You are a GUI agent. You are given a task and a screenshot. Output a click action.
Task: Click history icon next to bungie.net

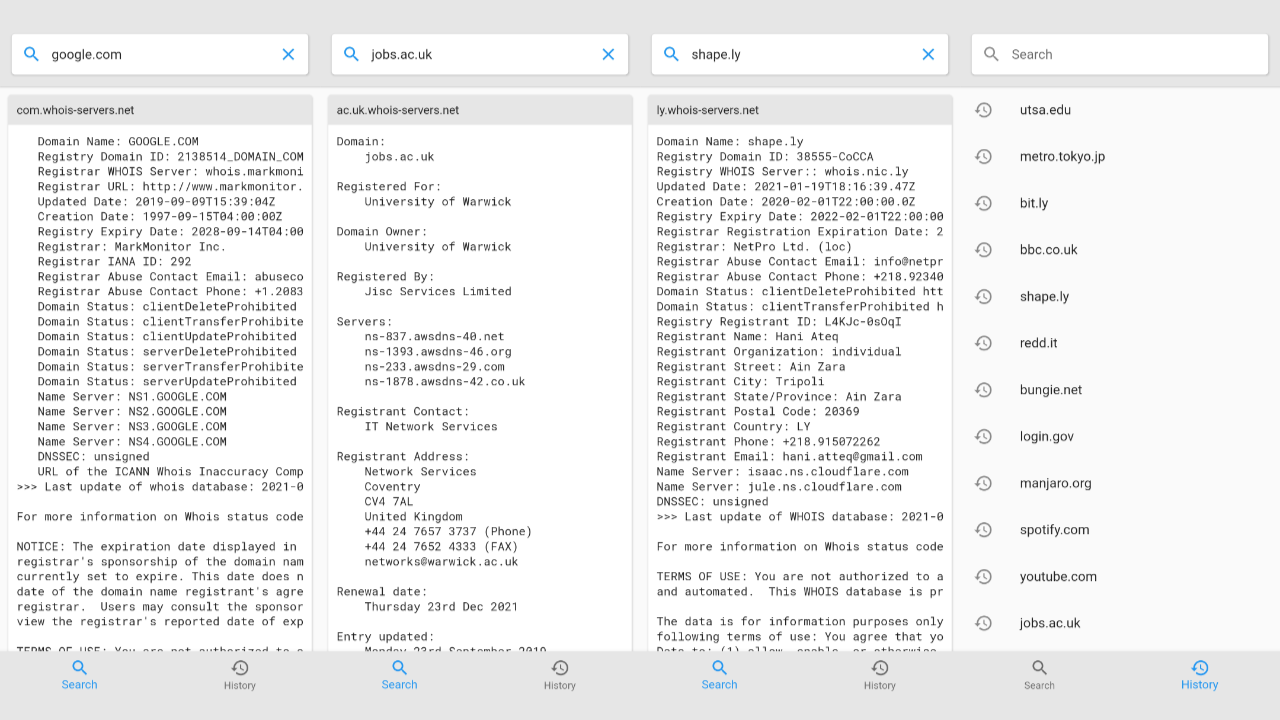pyautogui.click(x=983, y=390)
